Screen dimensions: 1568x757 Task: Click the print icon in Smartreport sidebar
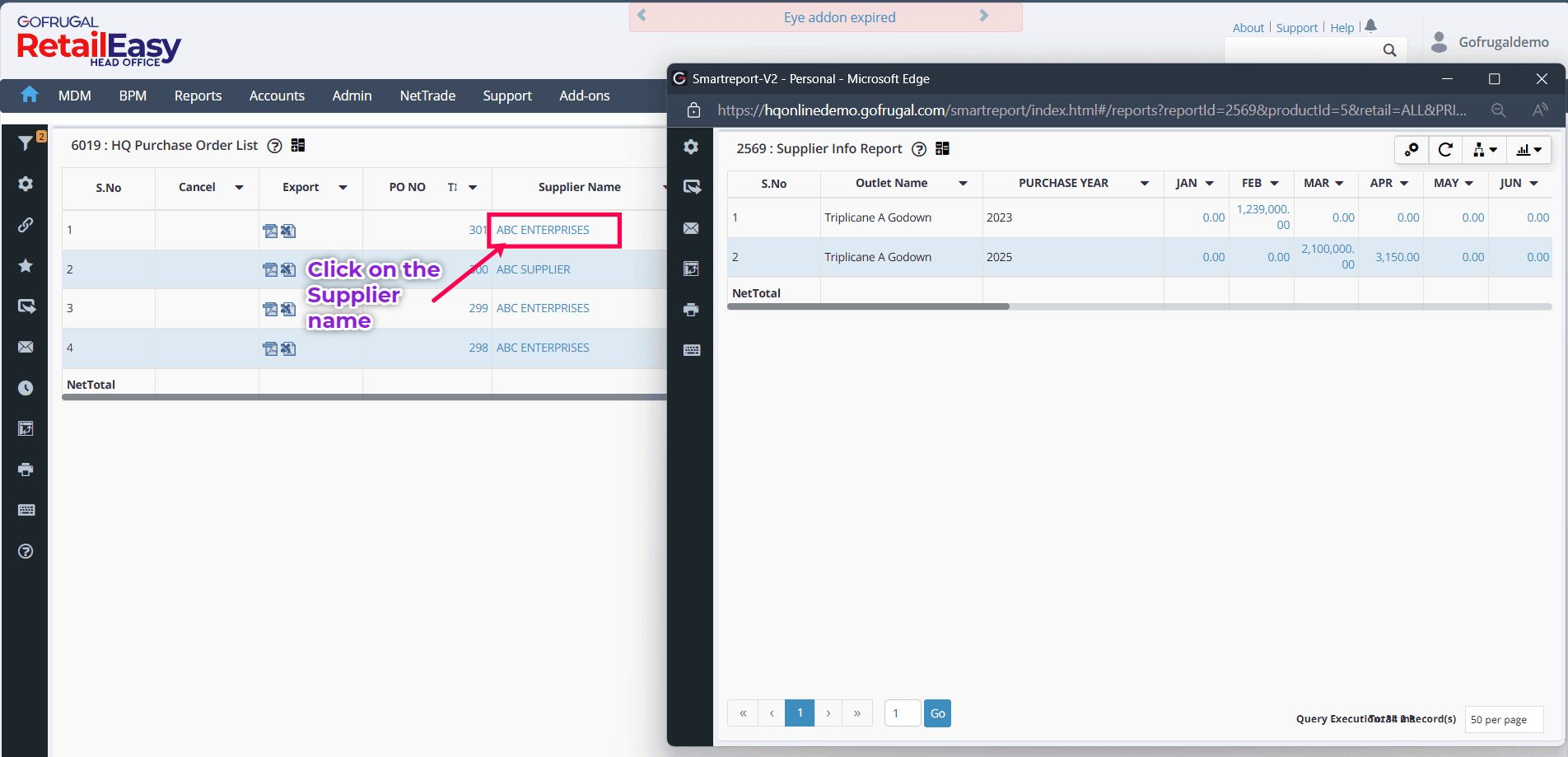691,310
